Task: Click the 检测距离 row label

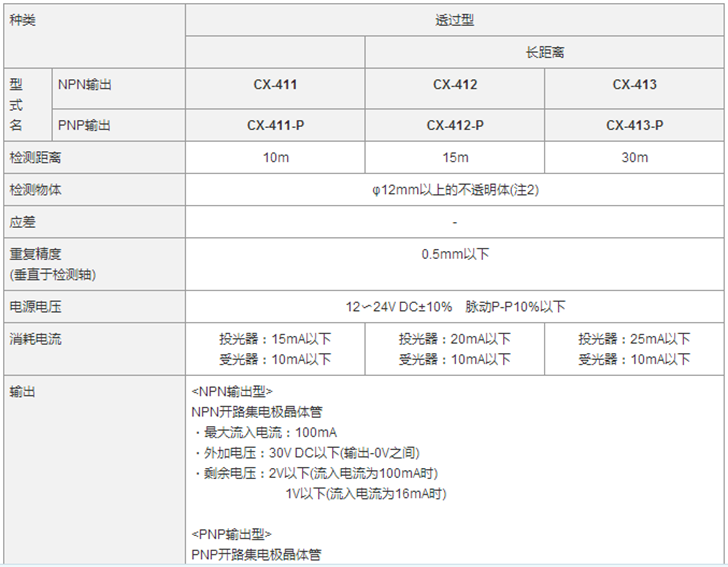Action: click(x=94, y=157)
